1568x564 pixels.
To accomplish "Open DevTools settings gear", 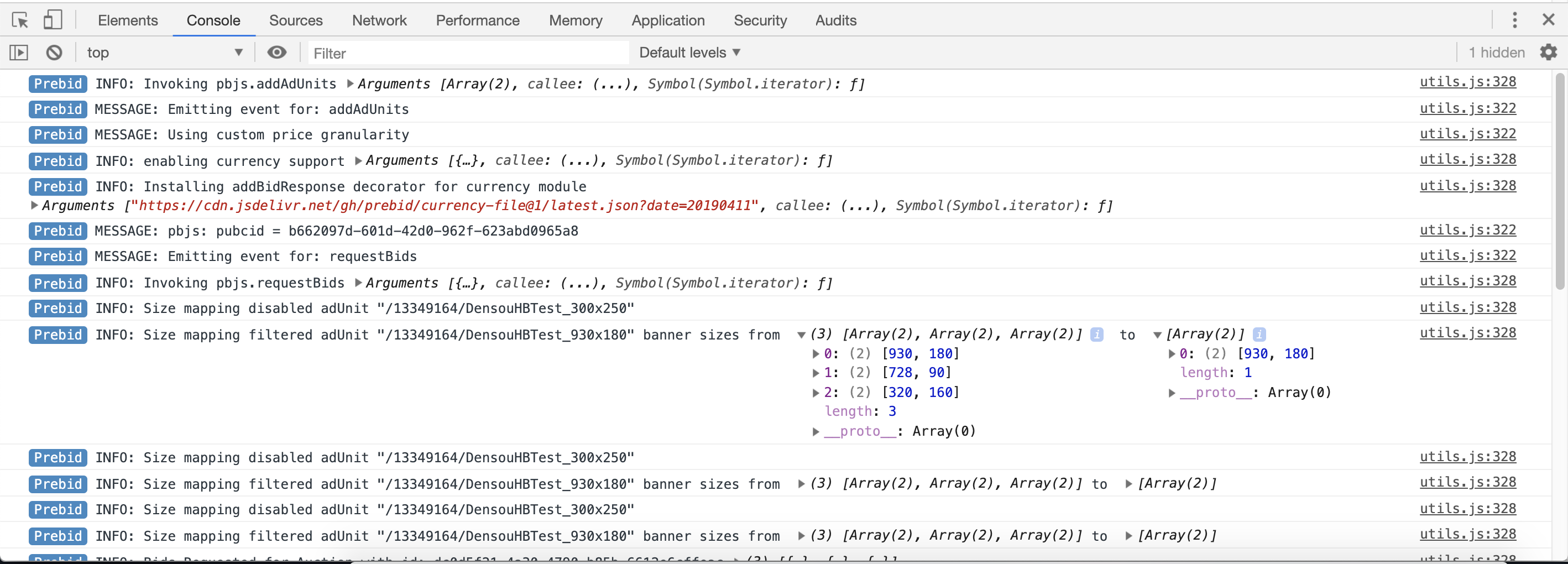I will [1548, 53].
